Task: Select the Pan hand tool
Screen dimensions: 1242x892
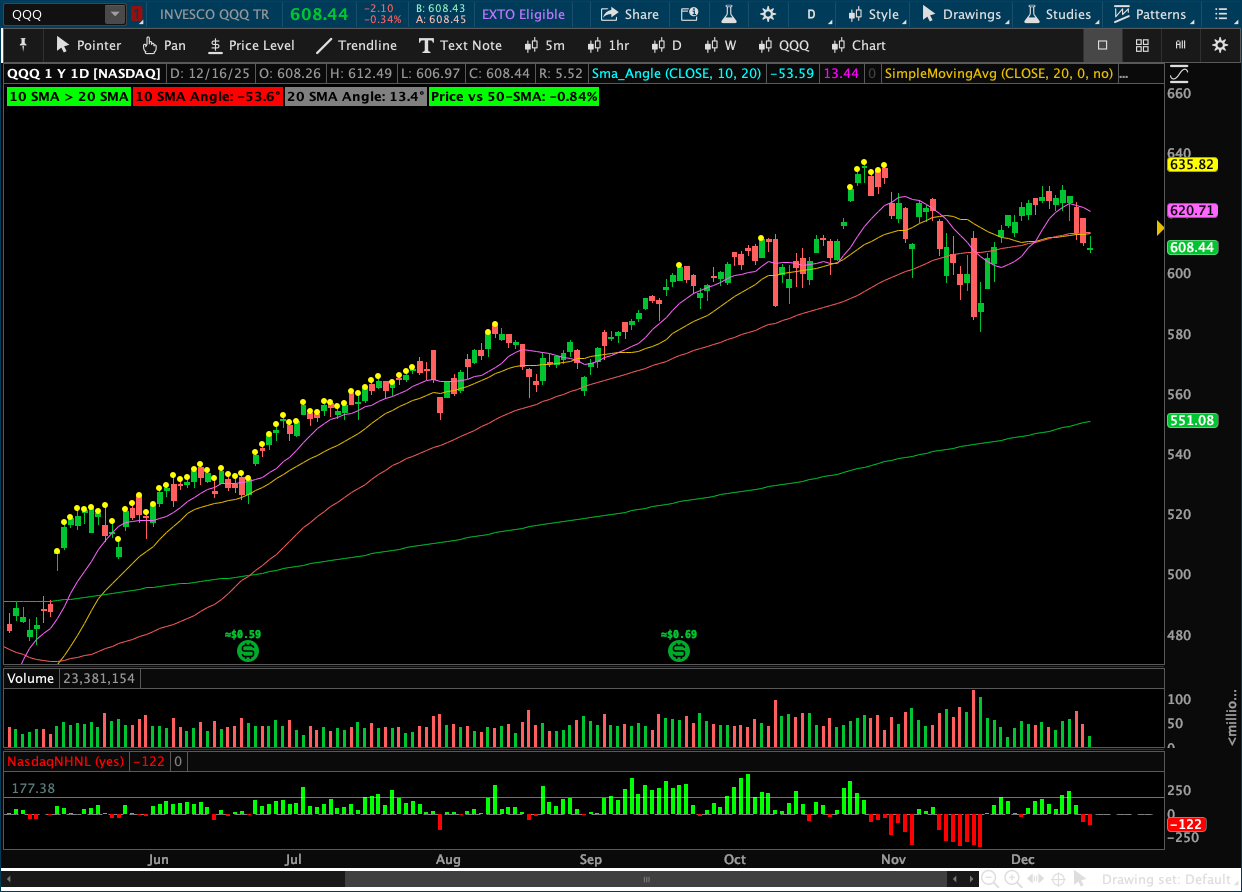Action: 163,45
